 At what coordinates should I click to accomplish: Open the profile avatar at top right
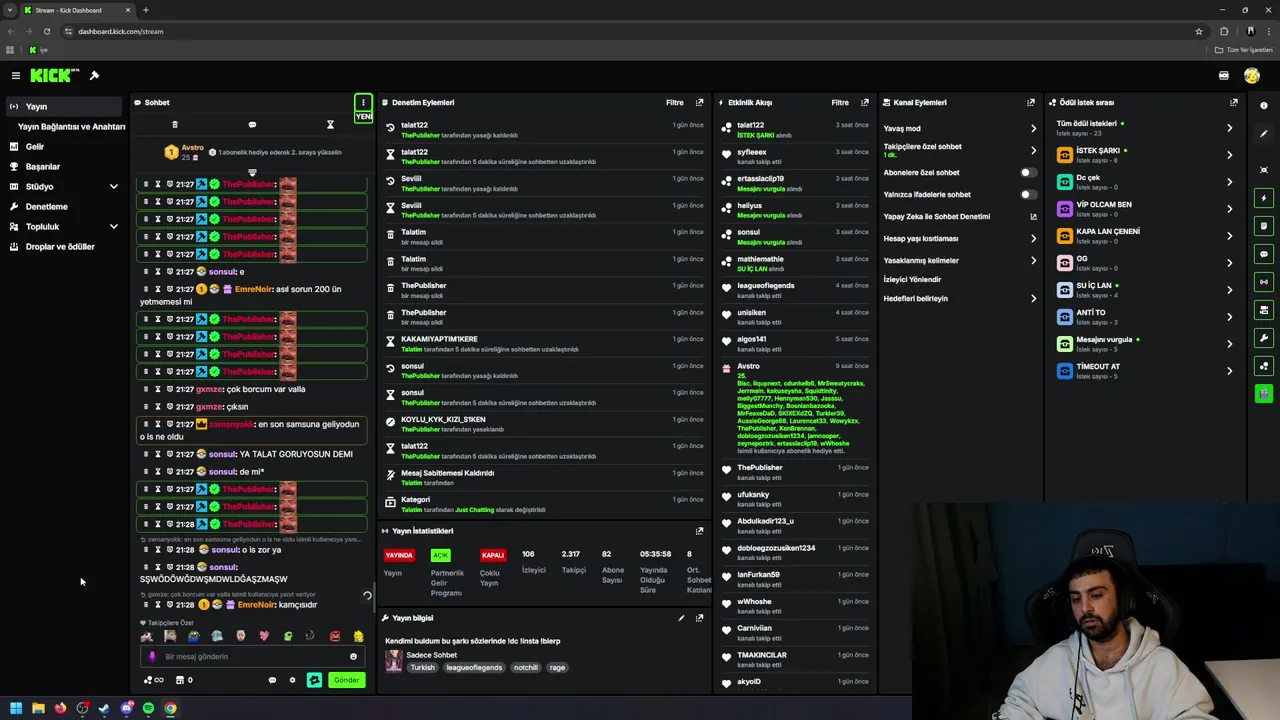coord(1252,76)
